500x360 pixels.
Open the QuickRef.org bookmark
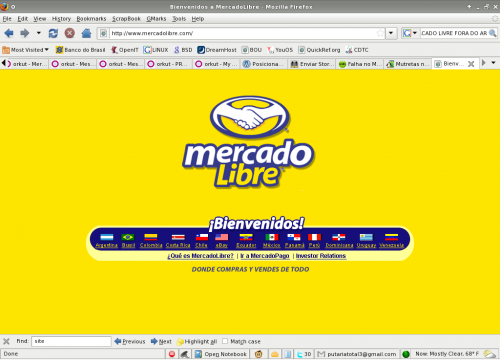pyautogui.click(x=319, y=50)
